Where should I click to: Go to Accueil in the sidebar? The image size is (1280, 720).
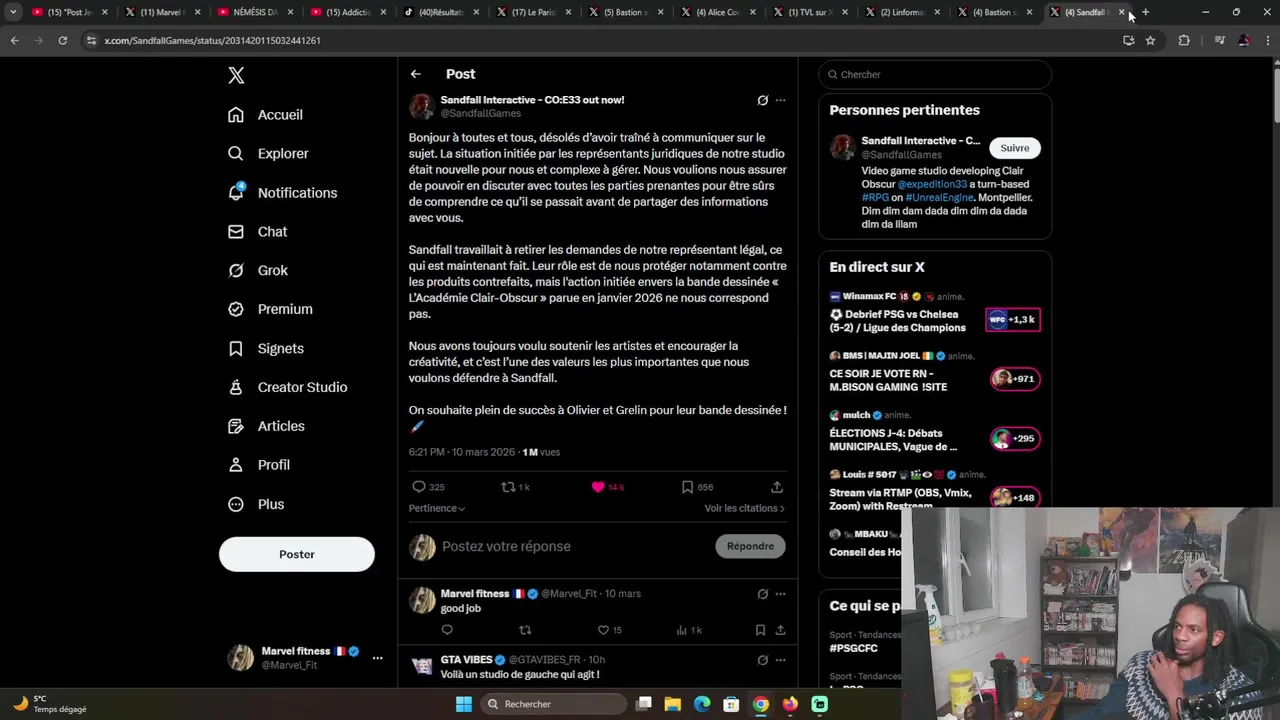pyautogui.click(x=265, y=115)
